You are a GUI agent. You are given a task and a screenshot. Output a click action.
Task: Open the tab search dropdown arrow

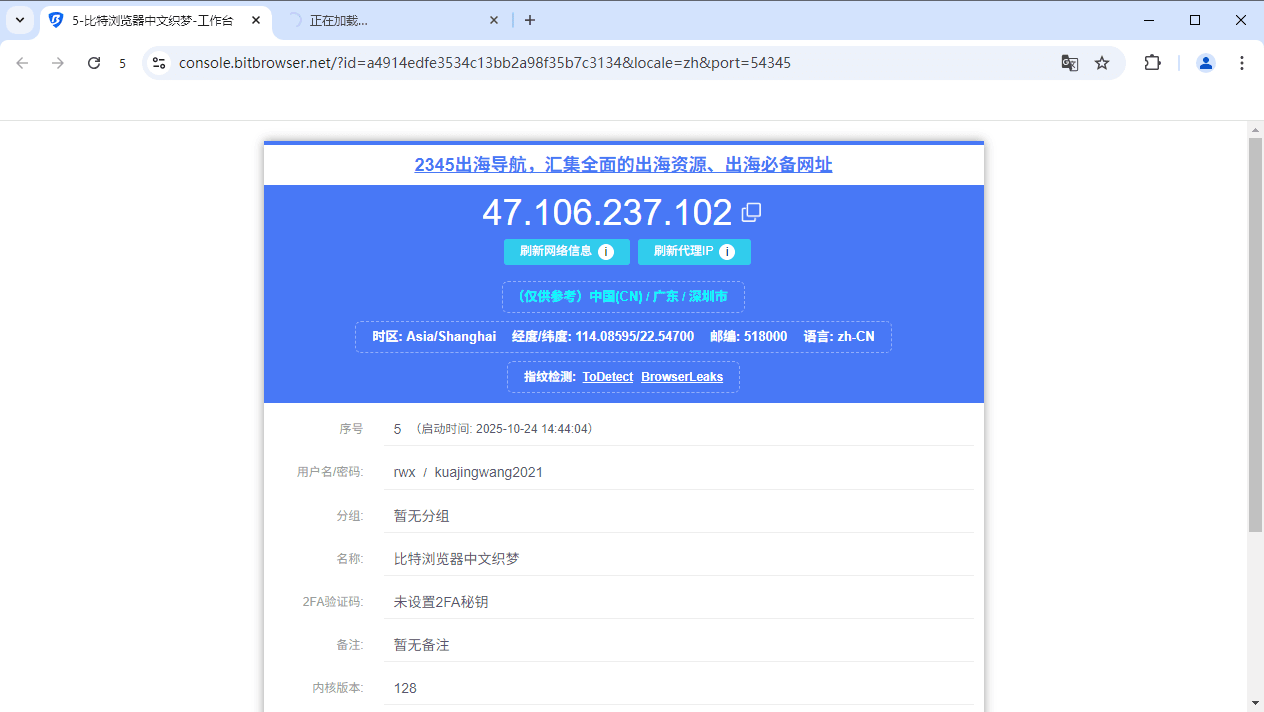point(19,19)
